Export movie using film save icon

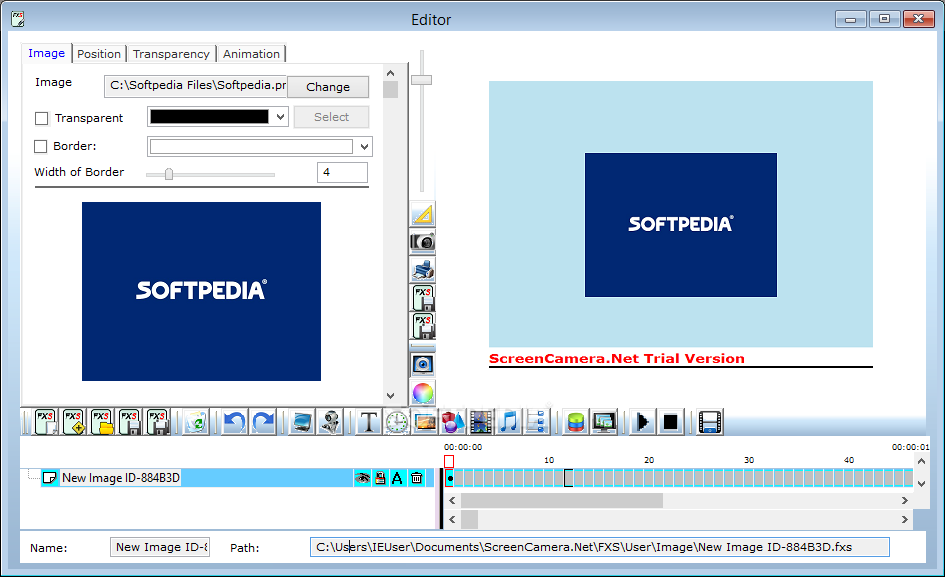coord(710,422)
